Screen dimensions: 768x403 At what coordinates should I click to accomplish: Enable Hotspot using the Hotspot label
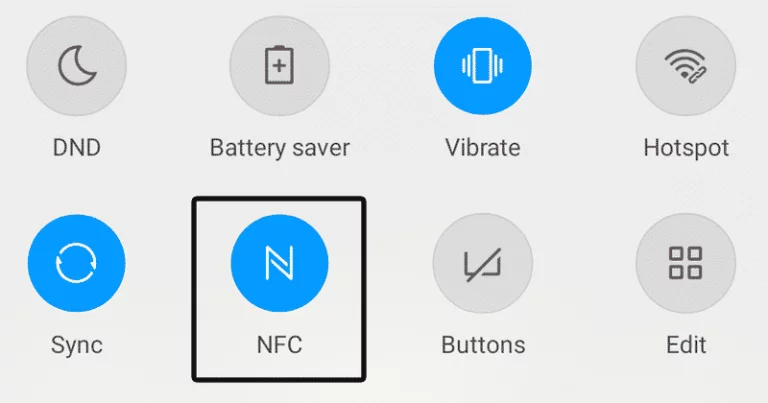pos(686,149)
